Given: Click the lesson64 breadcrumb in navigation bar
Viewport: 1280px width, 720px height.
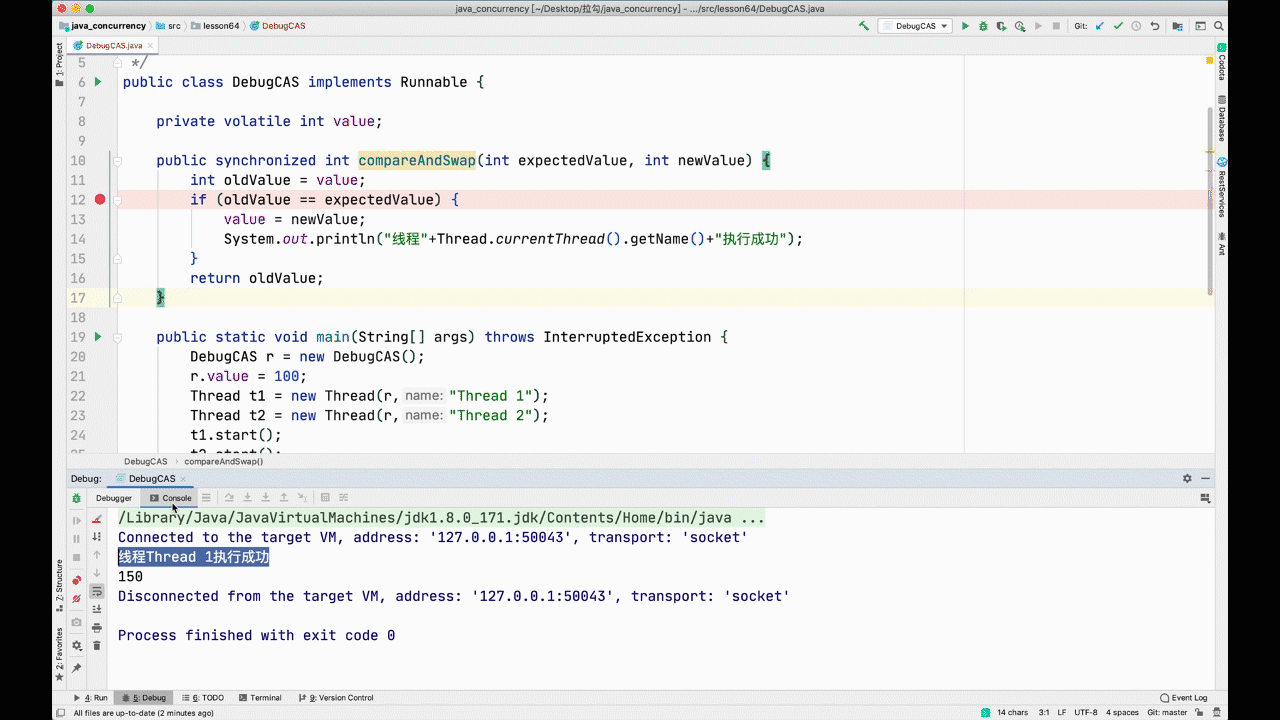Looking at the screenshot, I should coord(220,26).
